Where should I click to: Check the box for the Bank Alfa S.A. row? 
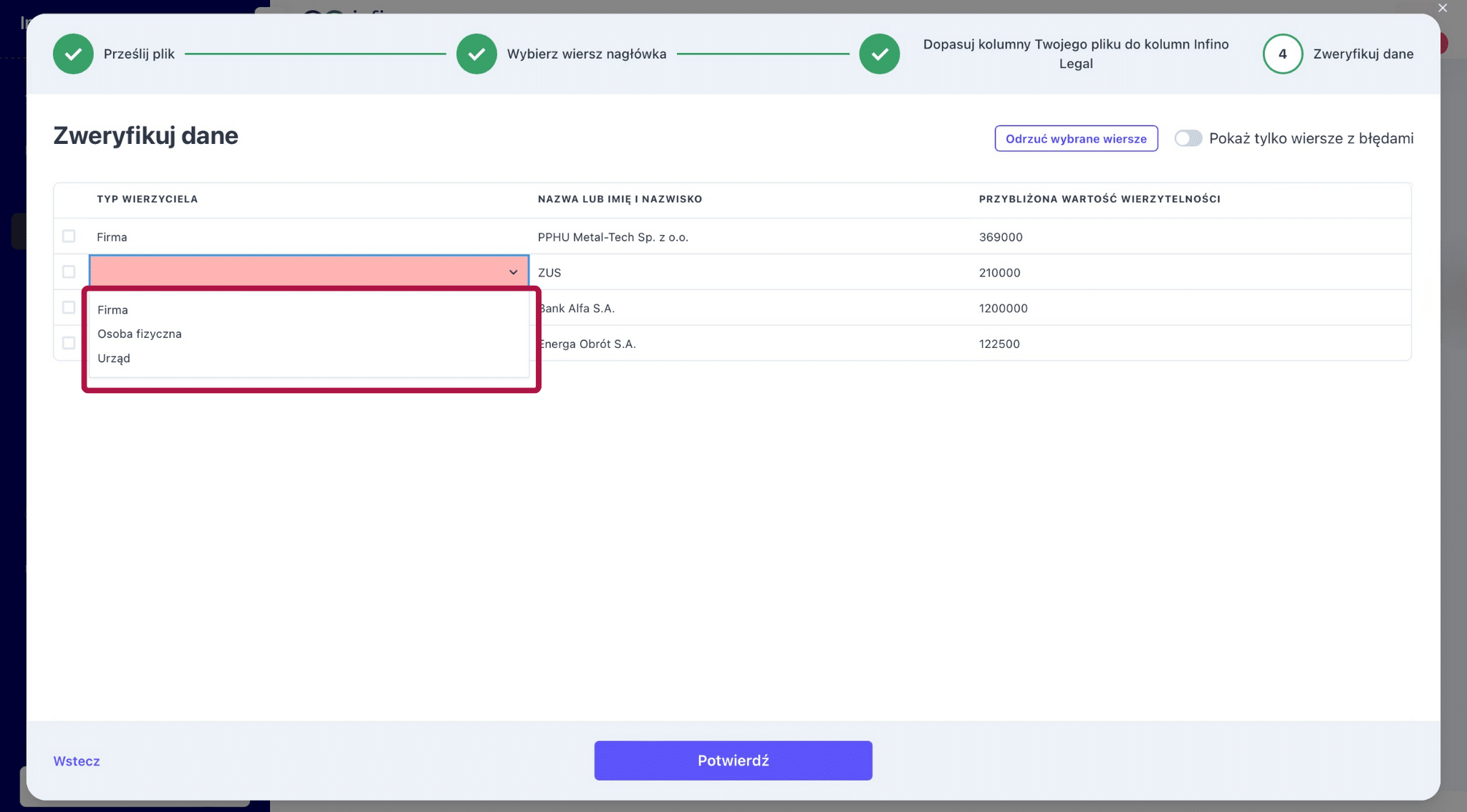click(69, 308)
